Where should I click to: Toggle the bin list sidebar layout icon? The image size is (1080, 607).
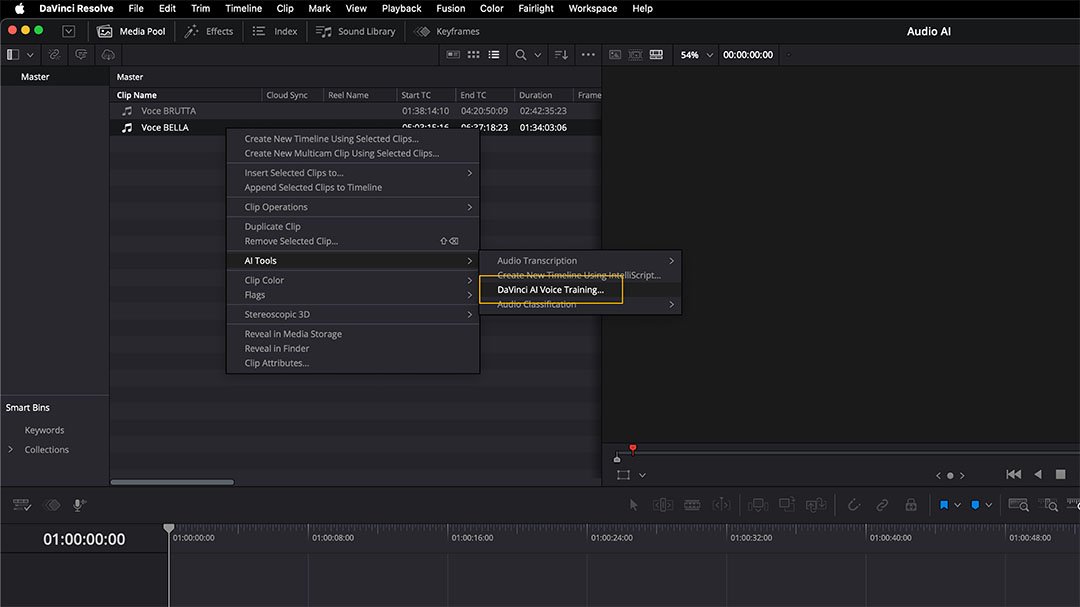tap(12, 54)
